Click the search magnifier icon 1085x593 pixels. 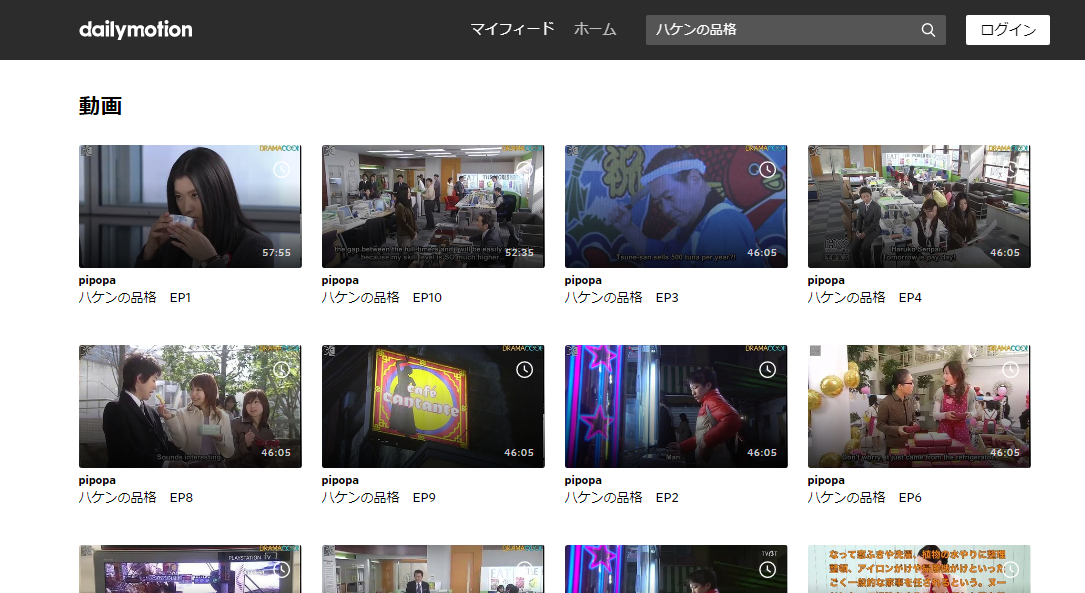[928, 30]
